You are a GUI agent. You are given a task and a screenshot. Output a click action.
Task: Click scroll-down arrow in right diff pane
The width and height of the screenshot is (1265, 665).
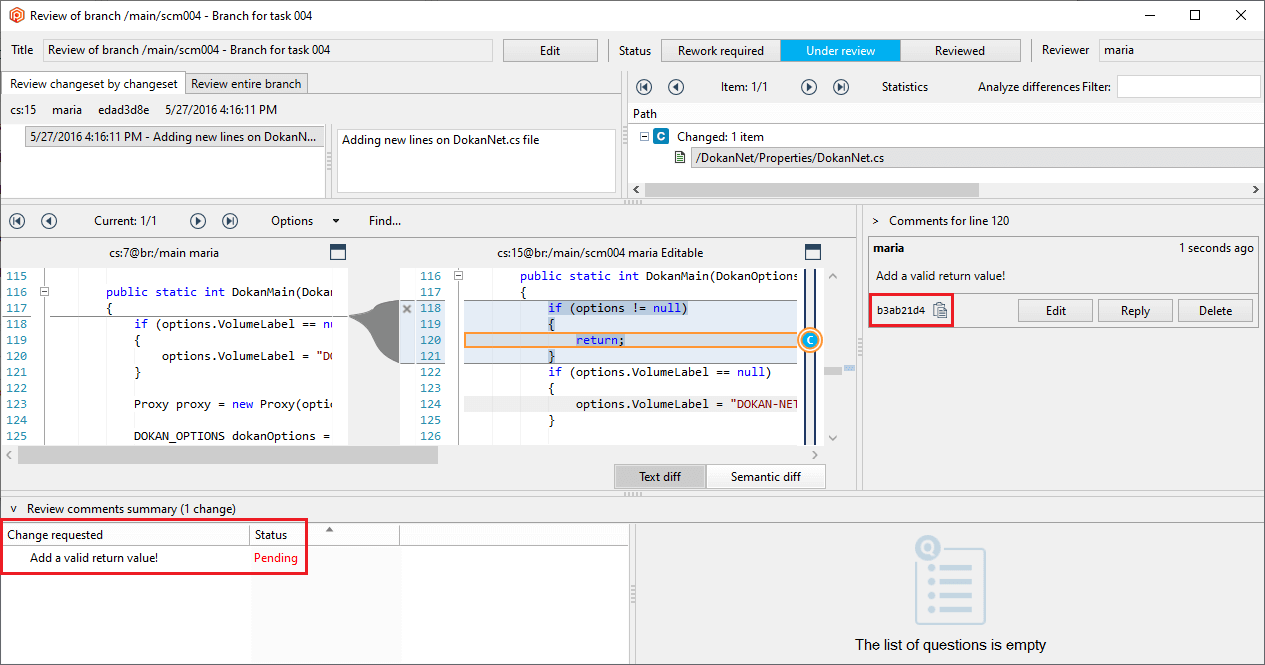point(834,438)
